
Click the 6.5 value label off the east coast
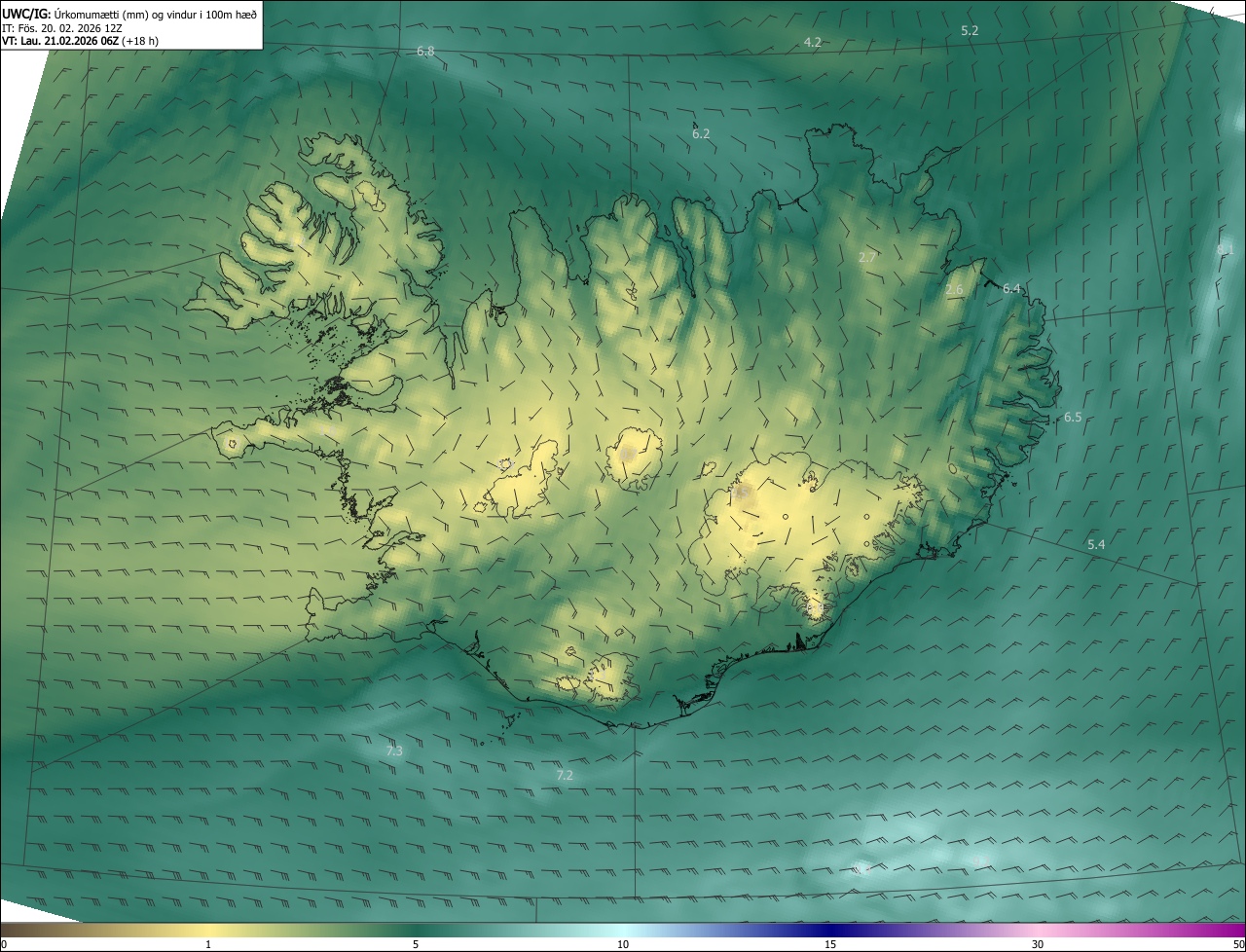(x=1073, y=418)
